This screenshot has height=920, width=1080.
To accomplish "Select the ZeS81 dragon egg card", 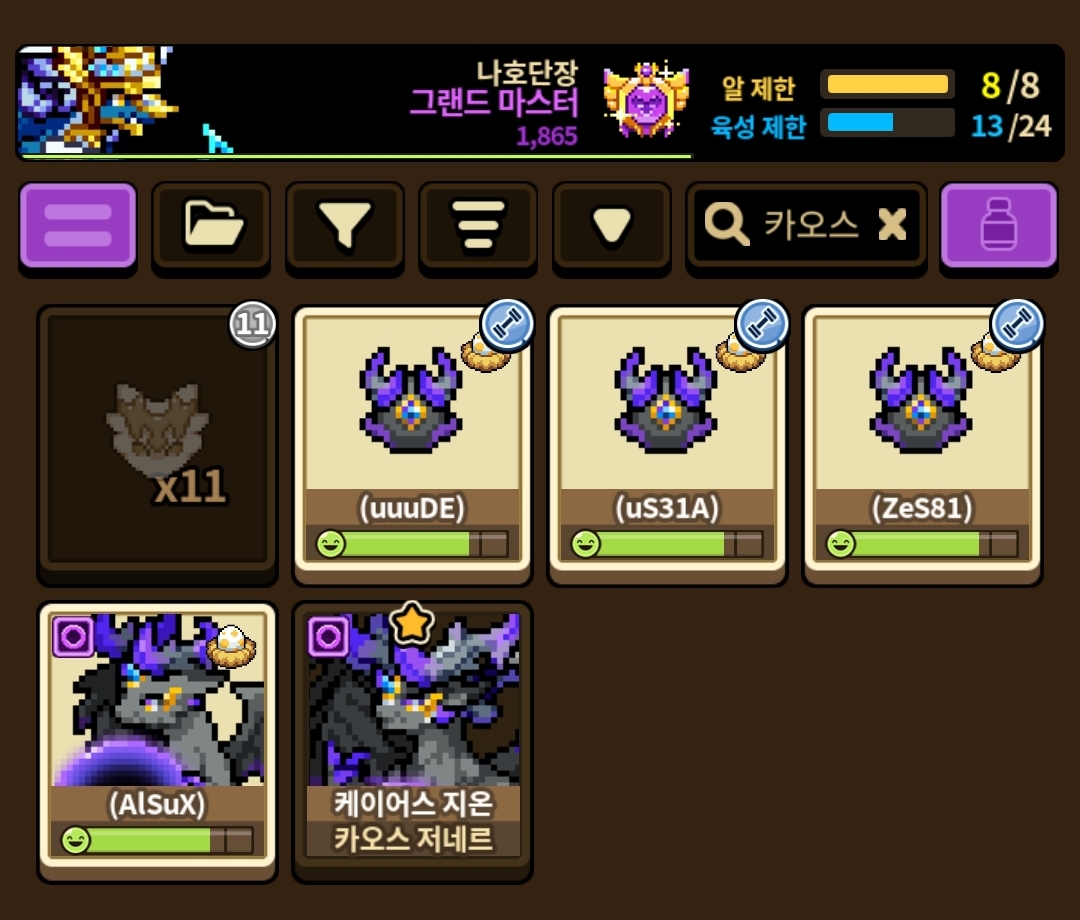I will coord(922,441).
